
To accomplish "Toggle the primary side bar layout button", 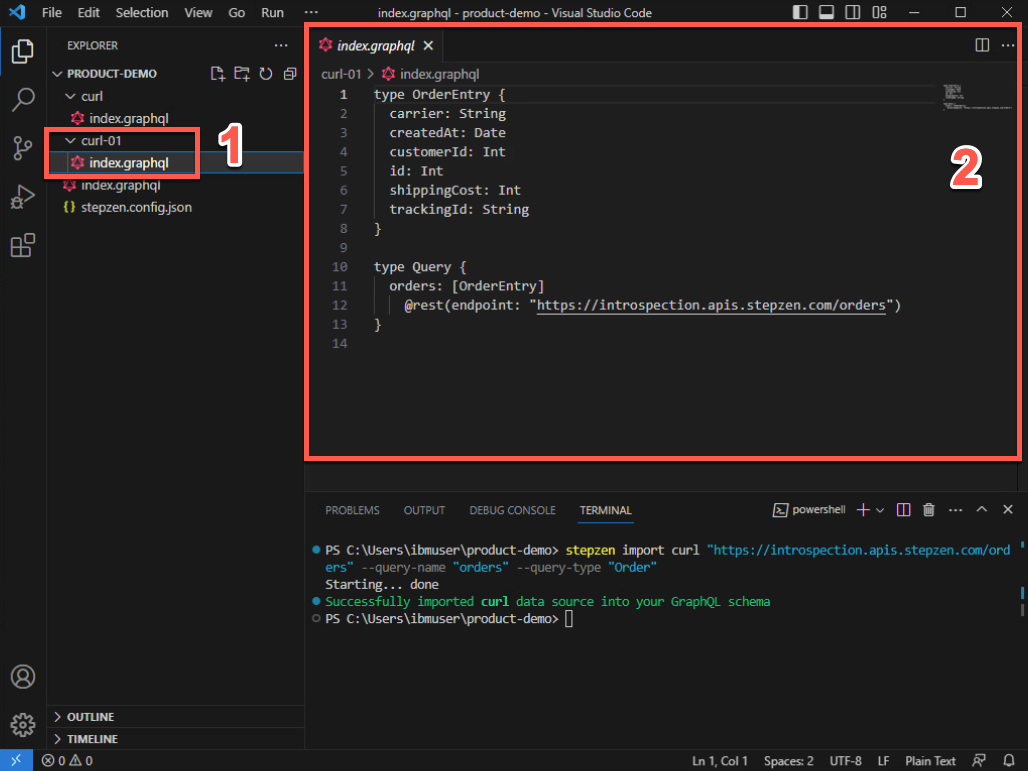I will point(800,13).
